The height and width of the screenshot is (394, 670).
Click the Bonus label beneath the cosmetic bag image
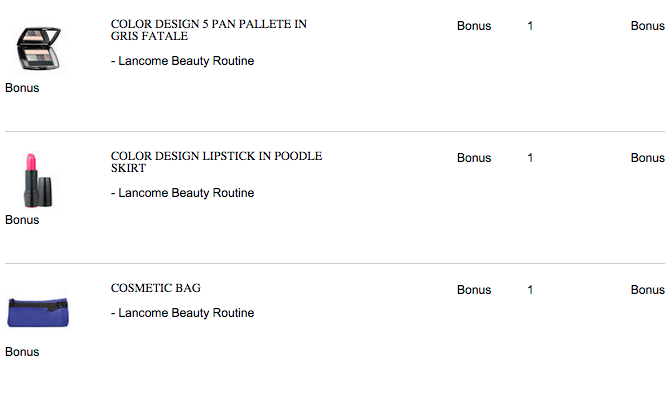tap(22, 352)
